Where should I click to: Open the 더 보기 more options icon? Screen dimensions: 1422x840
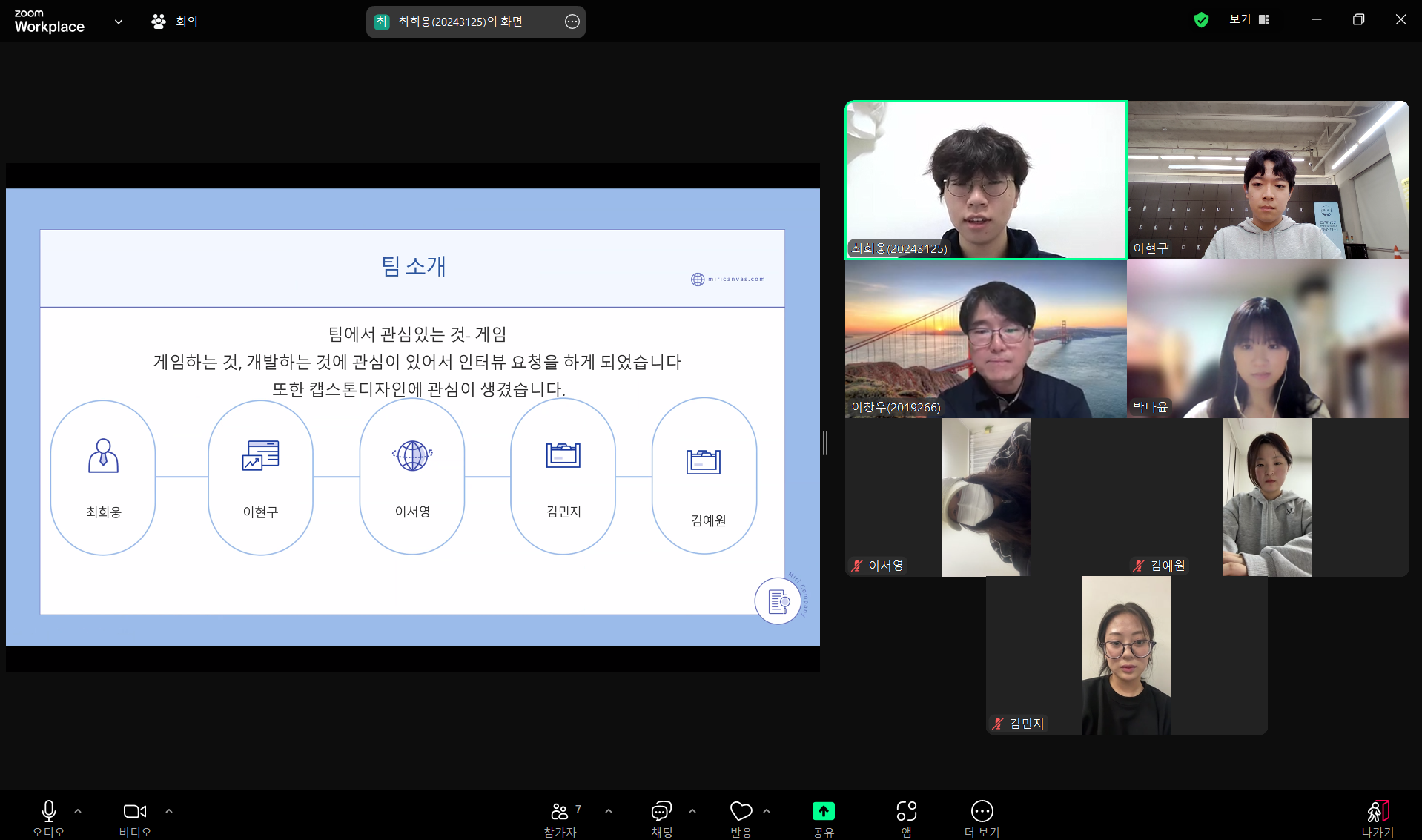982,818
